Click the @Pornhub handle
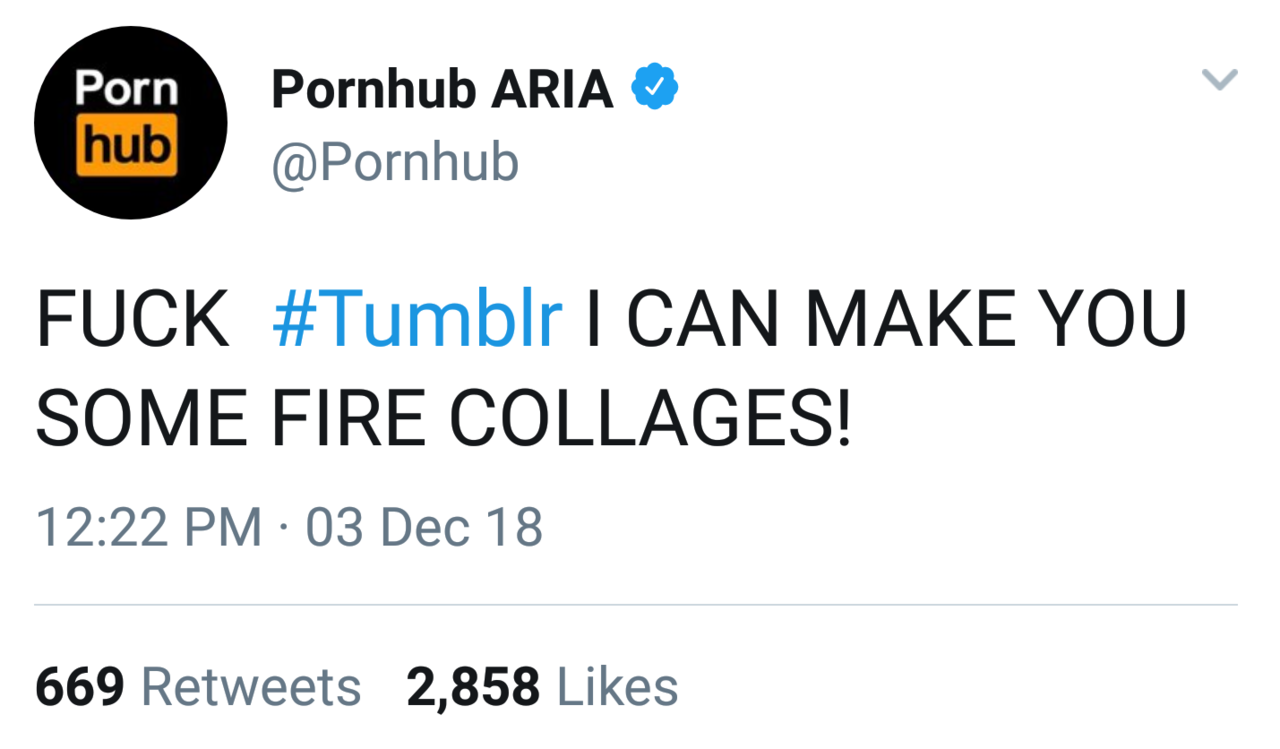Screen dimensions: 1280x749 tap(395, 161)
